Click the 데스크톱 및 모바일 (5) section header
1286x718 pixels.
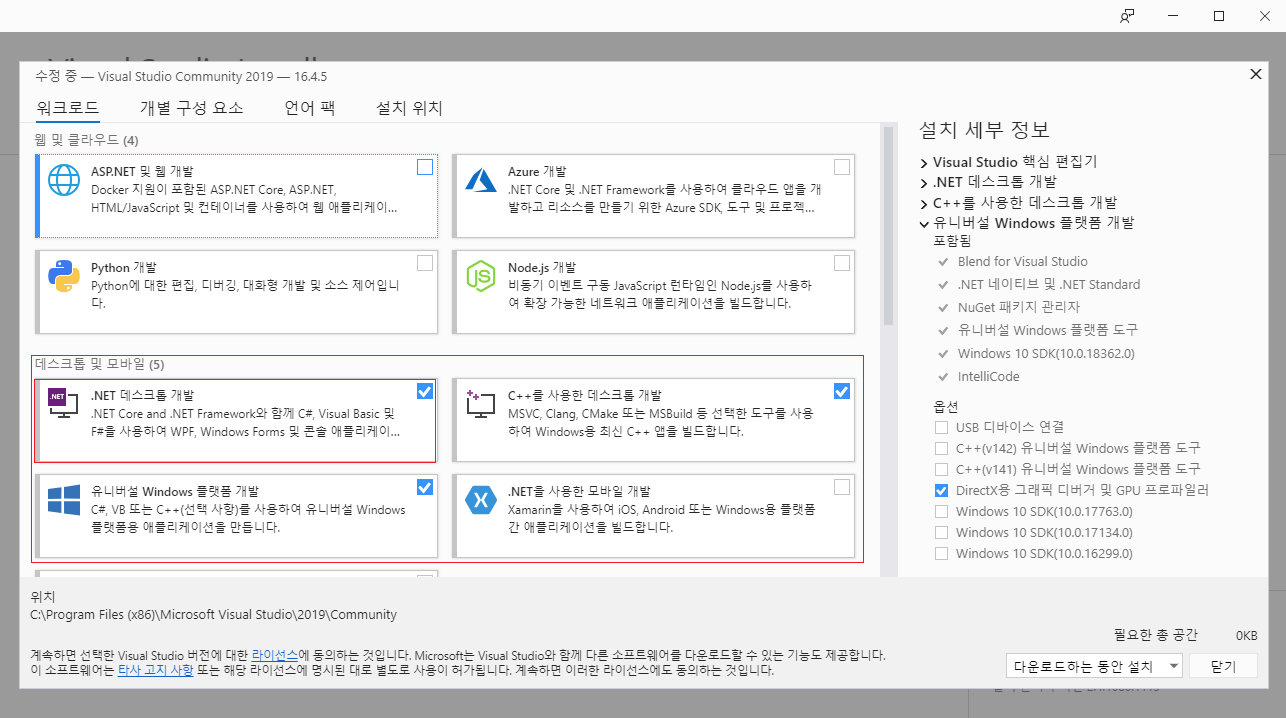pyautogui.click(x=100, y=364)
